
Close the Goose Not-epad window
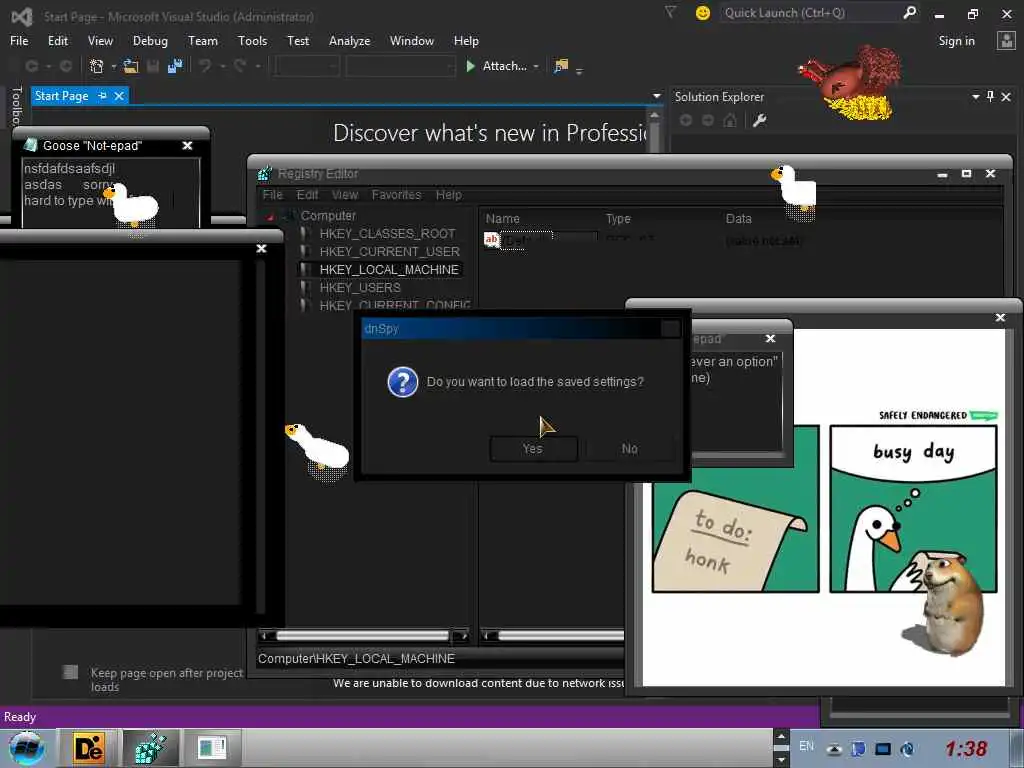tap(187, 146)
